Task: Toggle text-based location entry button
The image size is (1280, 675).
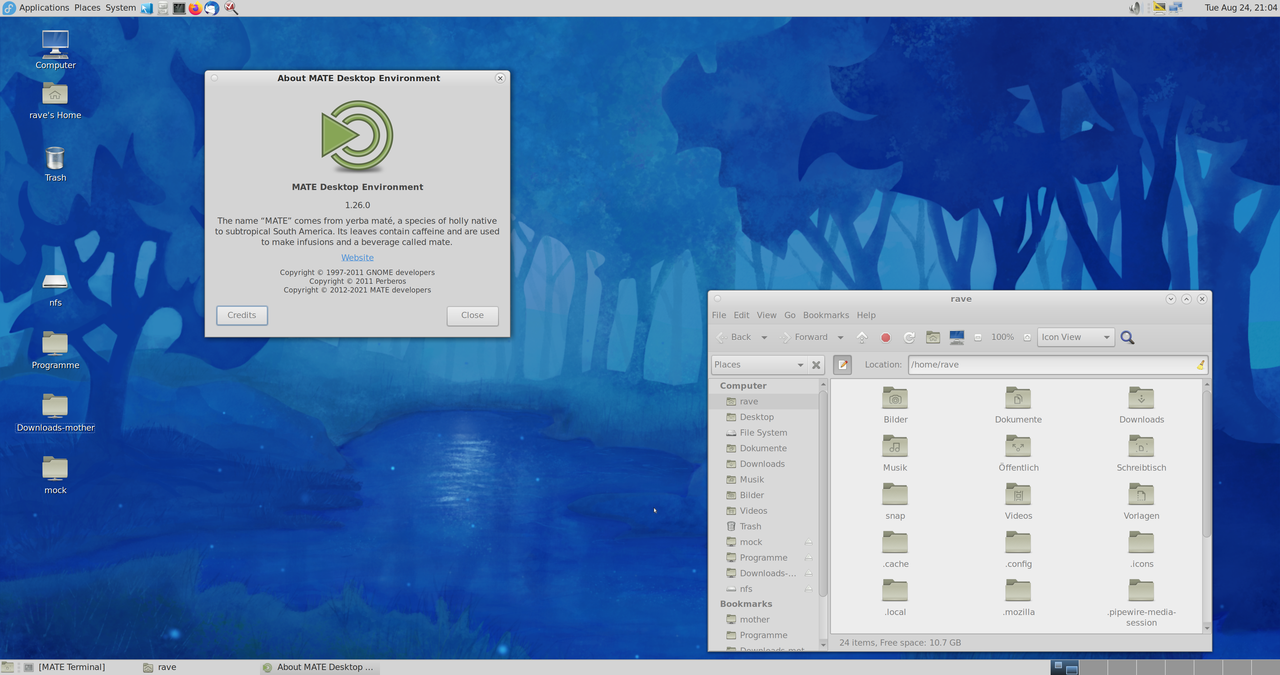Action: tap(843, 365)
